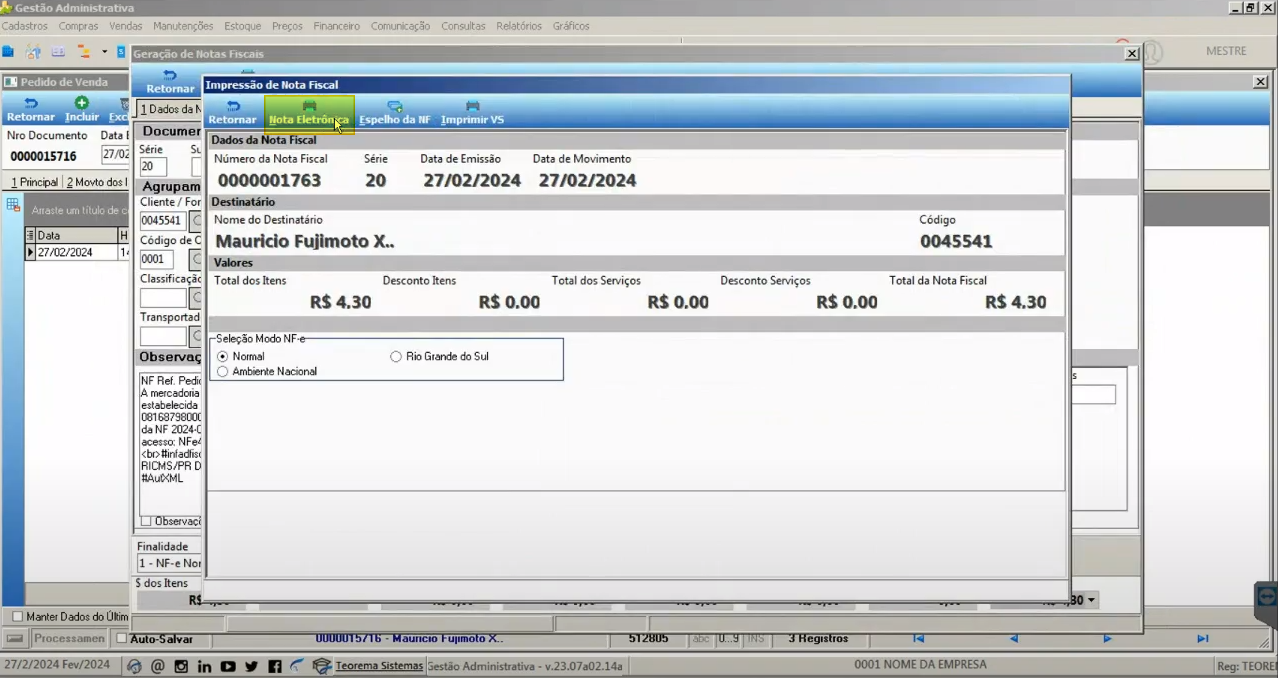Screen dimensions: 1278x678
Task: Click the Data column header in grid
Action: pyautogui.click(x=76, y=235)
